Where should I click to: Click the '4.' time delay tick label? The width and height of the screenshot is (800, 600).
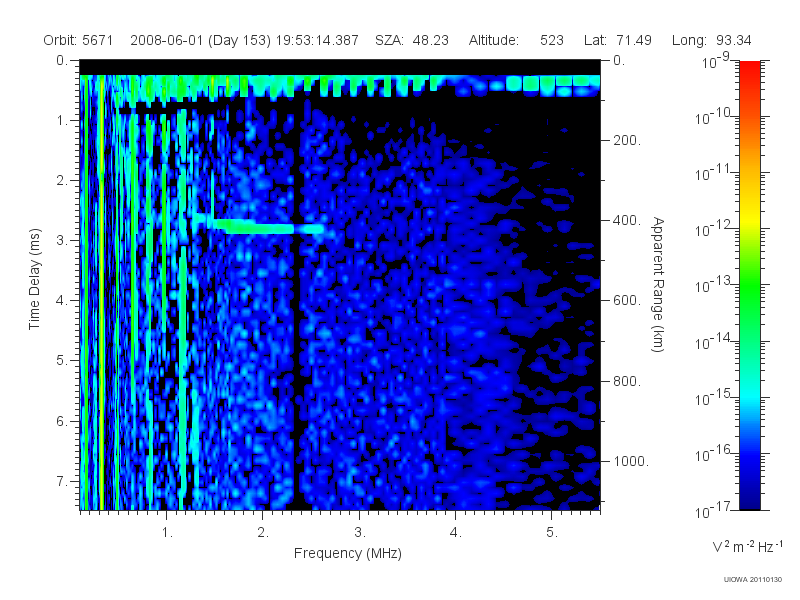(62, 301)
